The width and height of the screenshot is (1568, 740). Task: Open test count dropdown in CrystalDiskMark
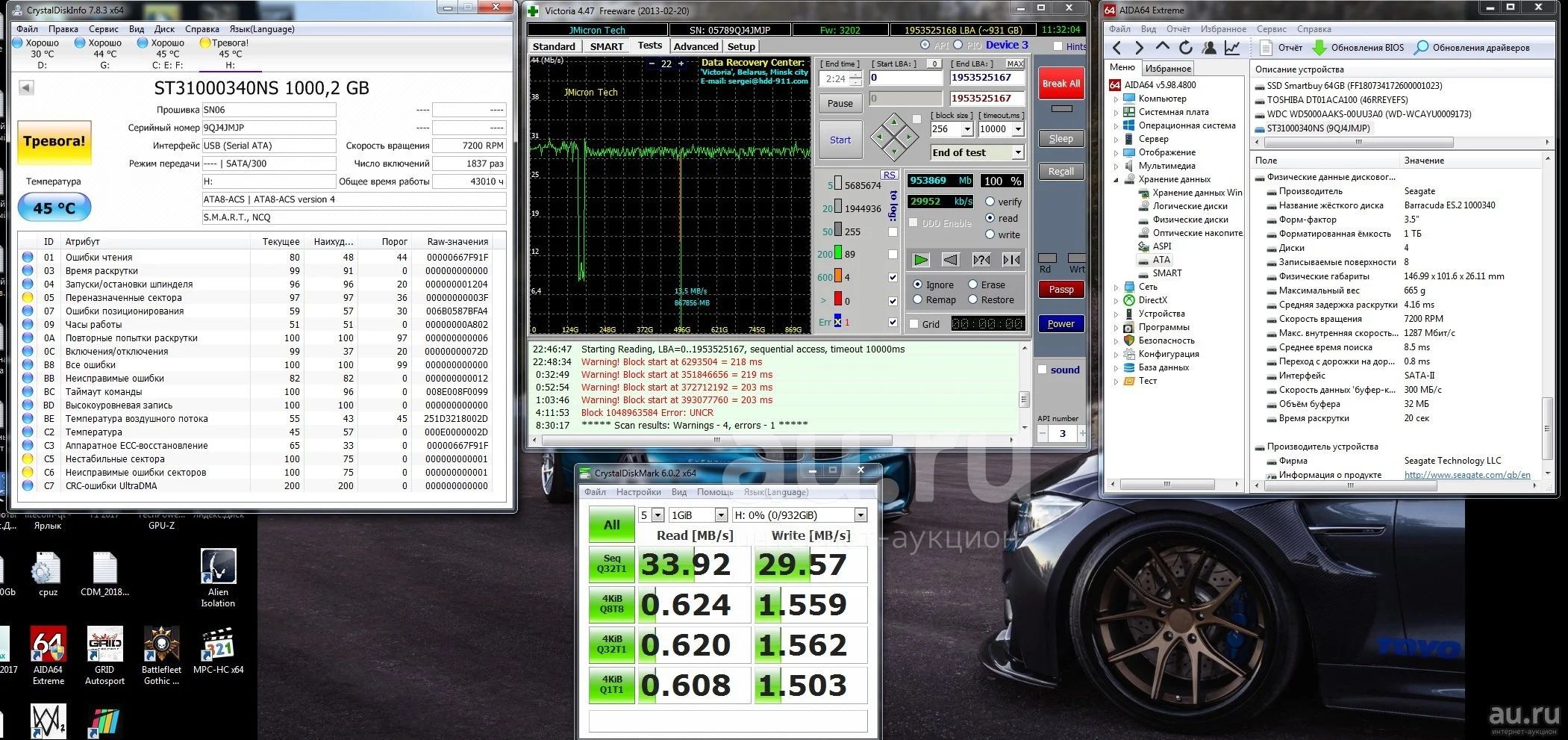point(658,515)
